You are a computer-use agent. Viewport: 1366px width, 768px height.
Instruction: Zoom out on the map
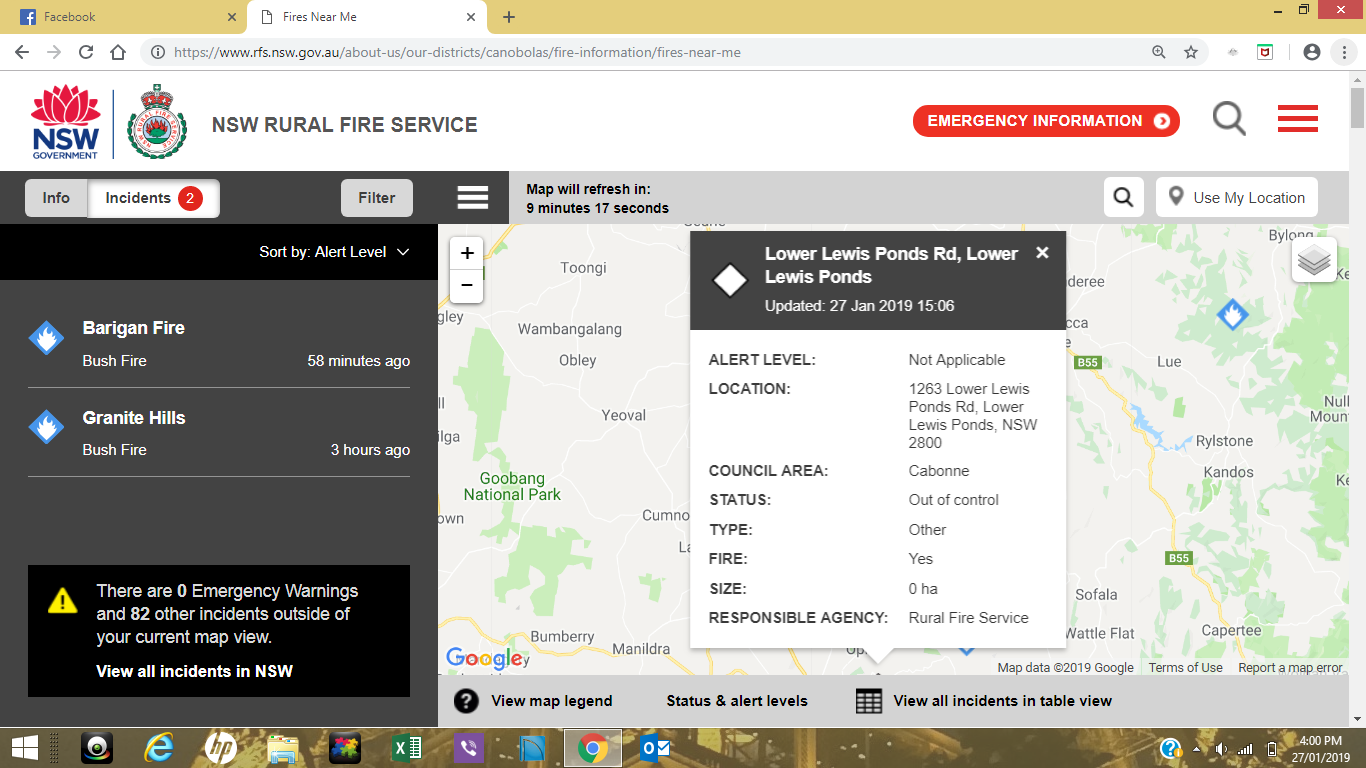pos(467,285)
